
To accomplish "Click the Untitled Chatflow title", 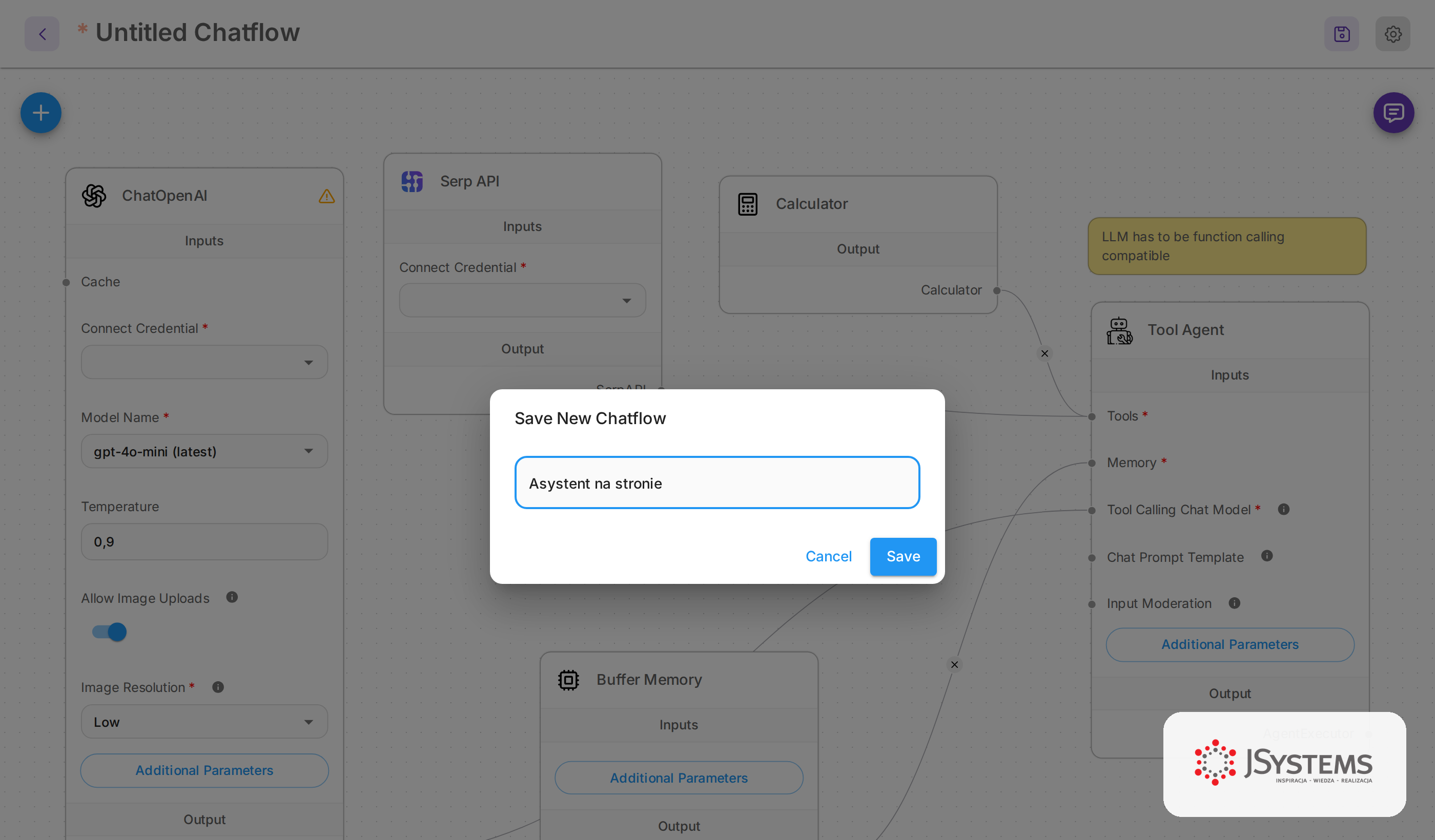I will (x=198, y=32).
